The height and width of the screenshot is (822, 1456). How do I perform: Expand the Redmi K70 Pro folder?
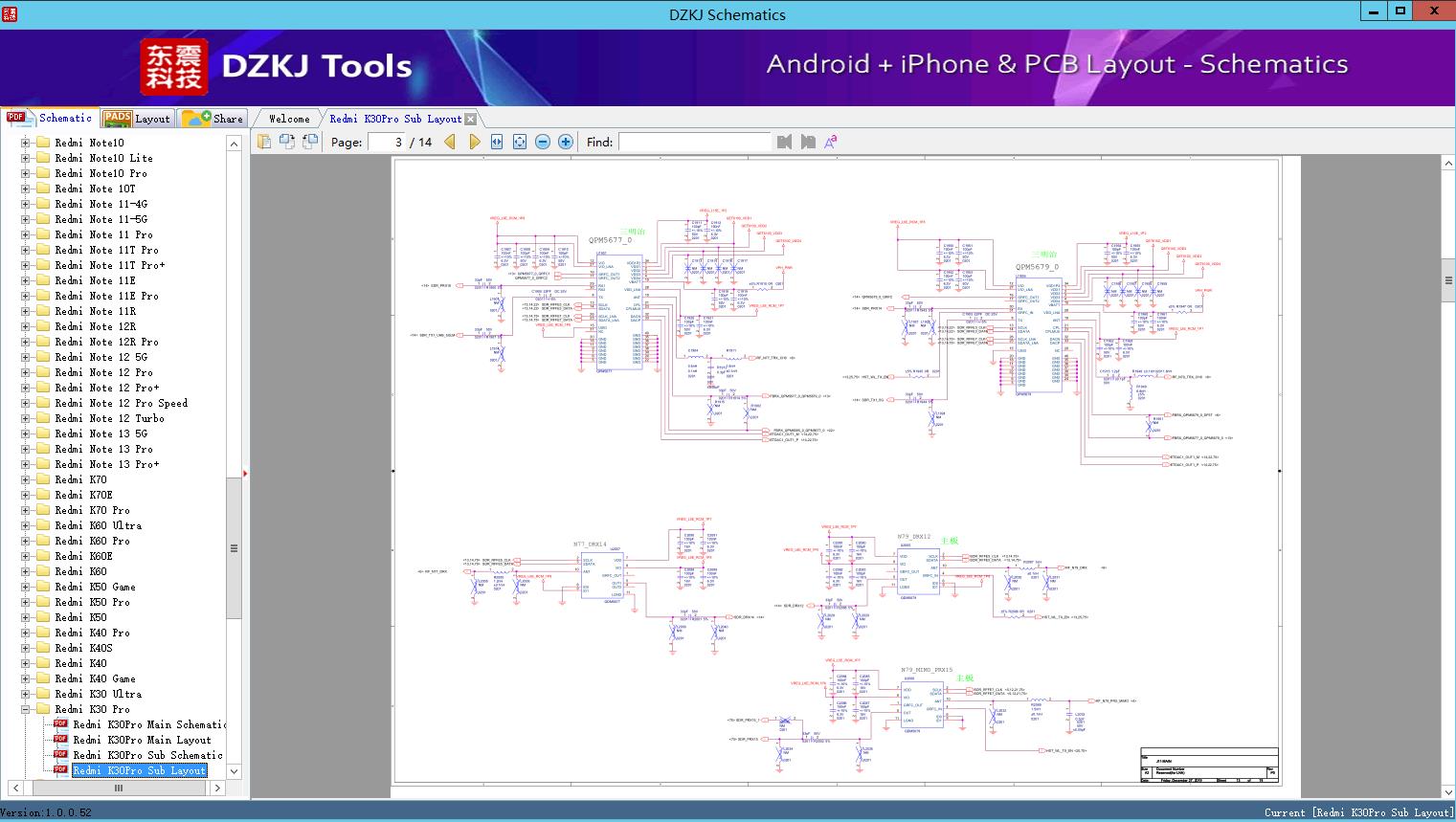pyautogui.click(x=26, y=510)
